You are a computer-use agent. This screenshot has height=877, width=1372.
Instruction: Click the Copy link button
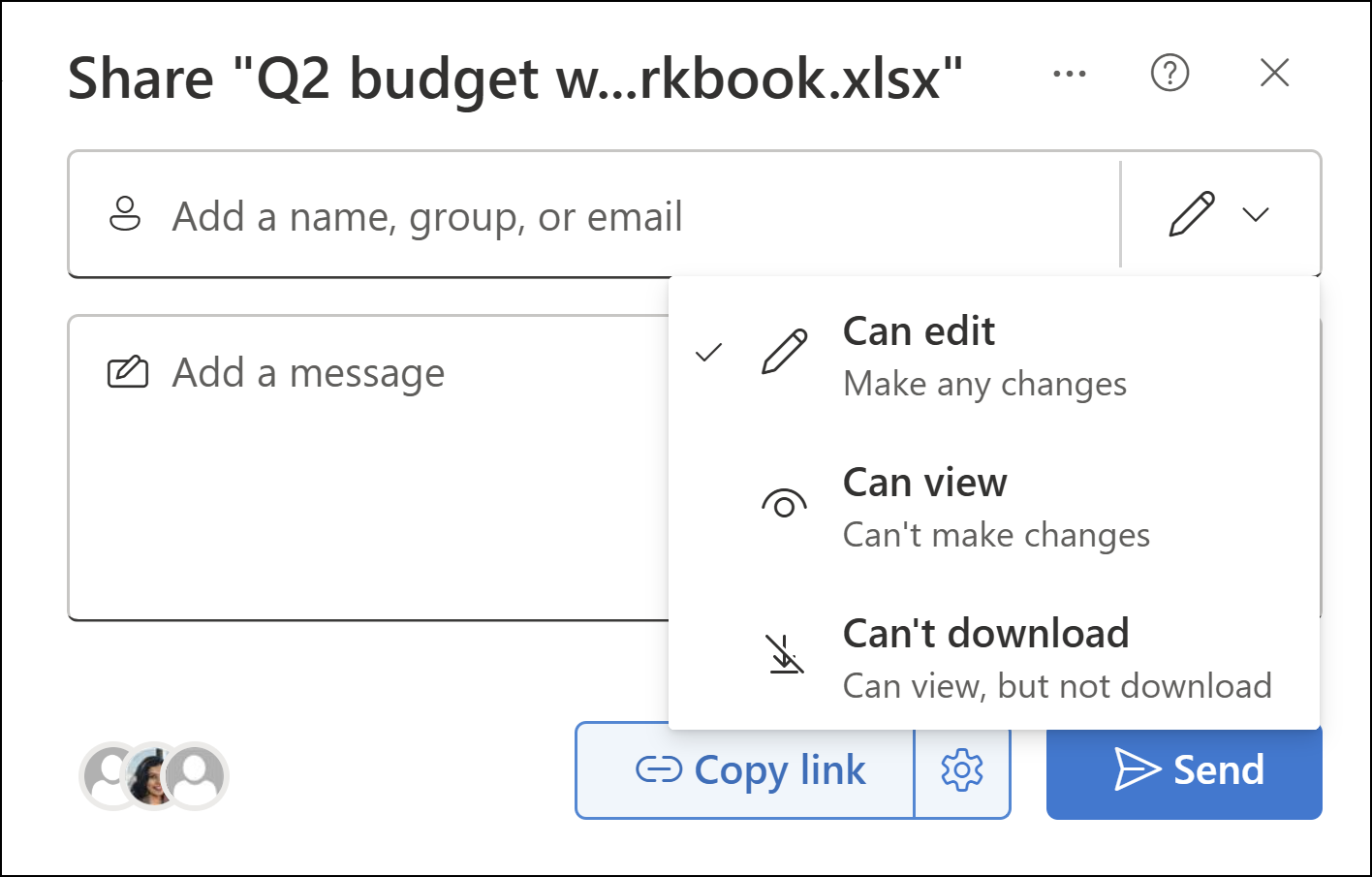click(744, 770)
